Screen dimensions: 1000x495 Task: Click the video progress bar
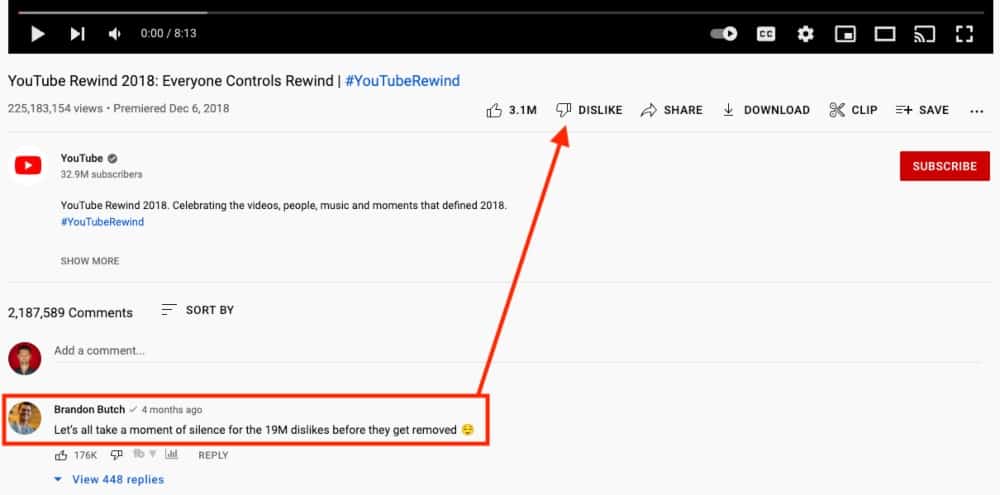[500, 12]
